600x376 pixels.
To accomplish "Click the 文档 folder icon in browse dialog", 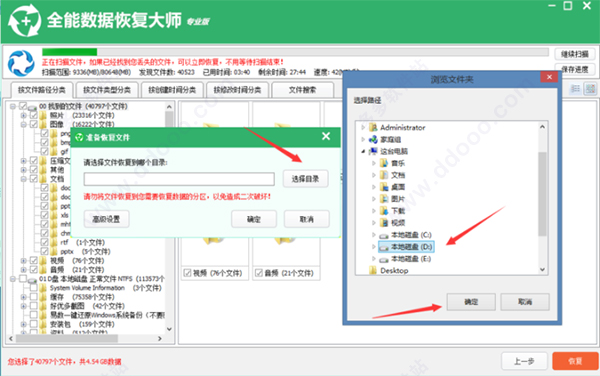I will click(384, 175).
